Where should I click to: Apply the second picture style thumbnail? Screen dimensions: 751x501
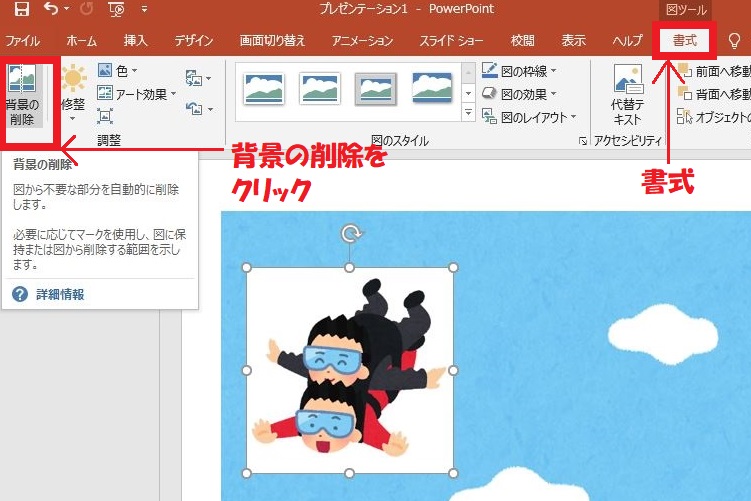tap(319, 89)
